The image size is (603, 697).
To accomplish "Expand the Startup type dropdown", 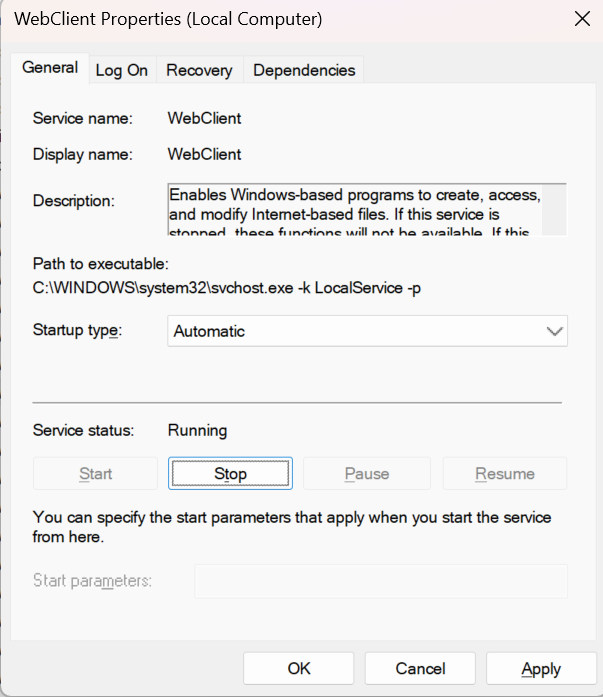I will coord(367,331).
